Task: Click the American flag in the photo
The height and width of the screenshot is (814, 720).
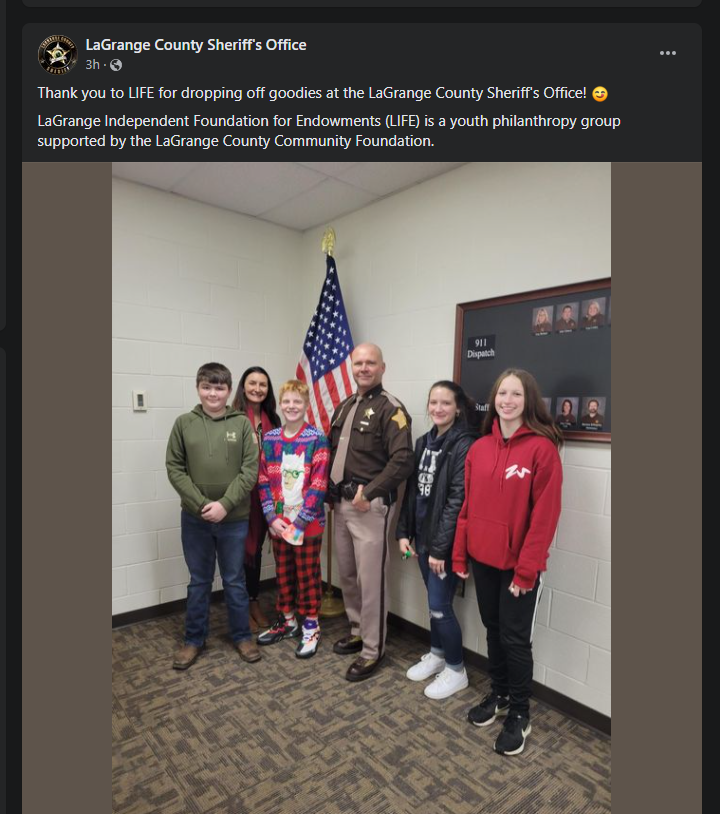Action: (x=326, y=343)
